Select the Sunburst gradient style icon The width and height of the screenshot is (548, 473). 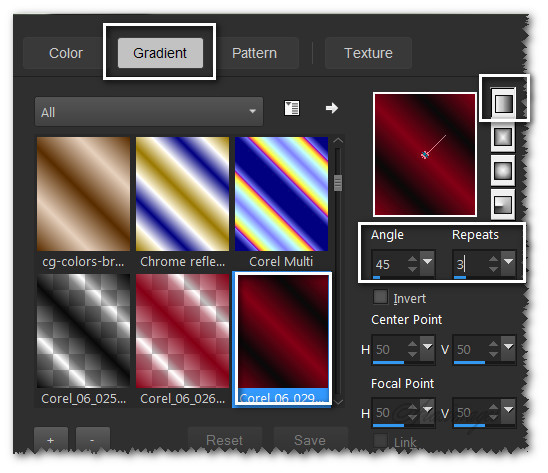503,171
